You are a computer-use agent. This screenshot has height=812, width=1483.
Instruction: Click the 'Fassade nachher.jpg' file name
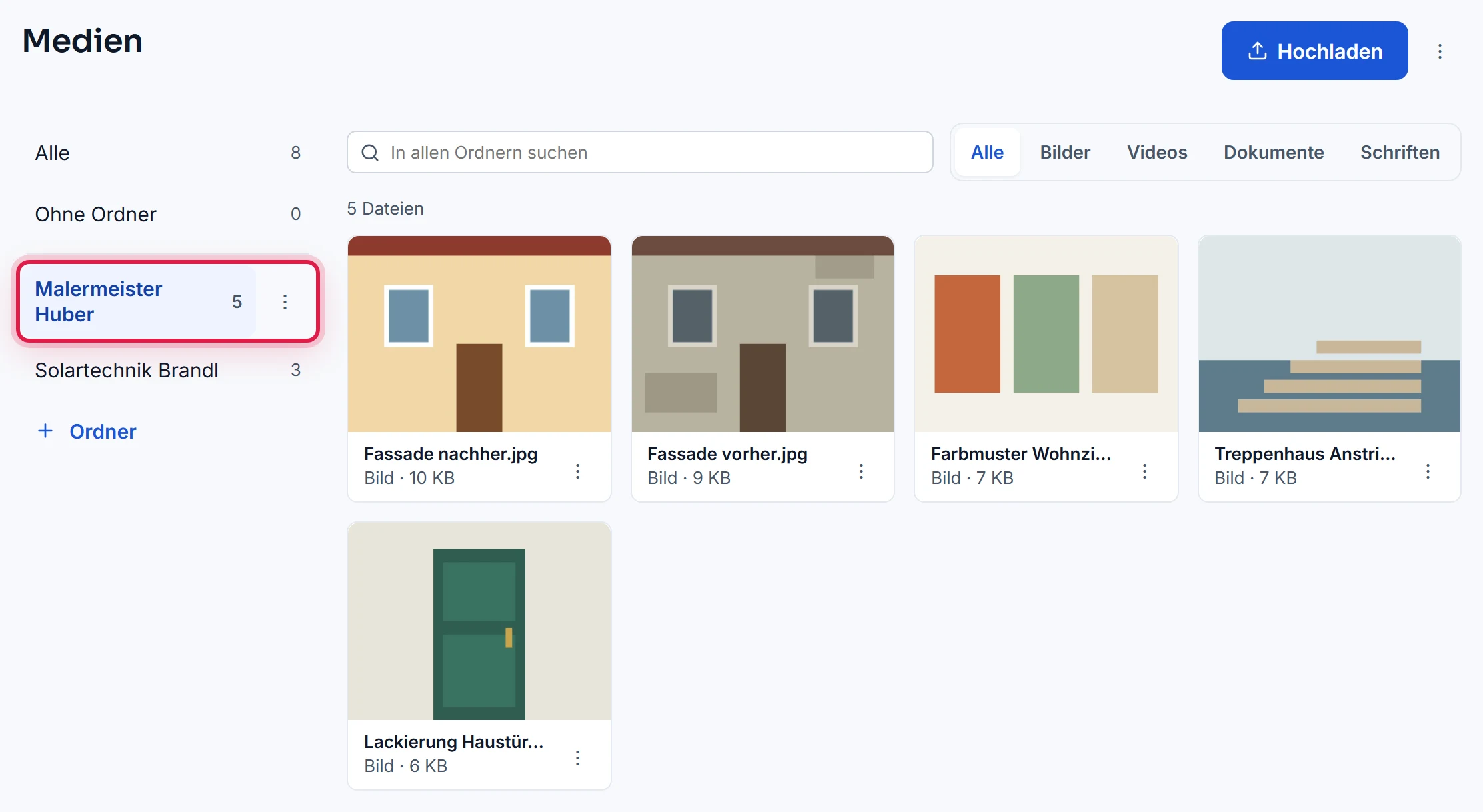(451, 454)
